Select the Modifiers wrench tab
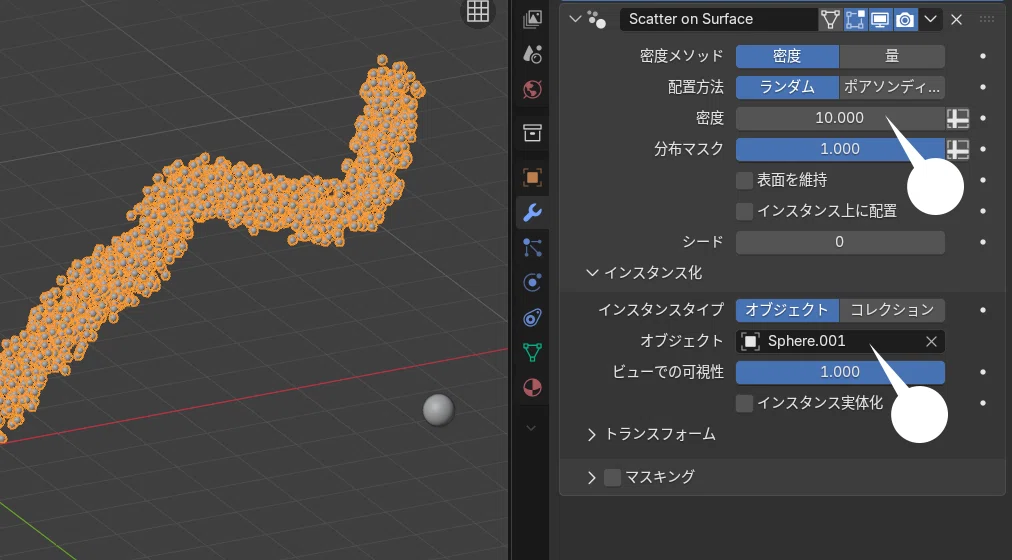Viewport: 1012px width, 560px height. tap(532, 212)
